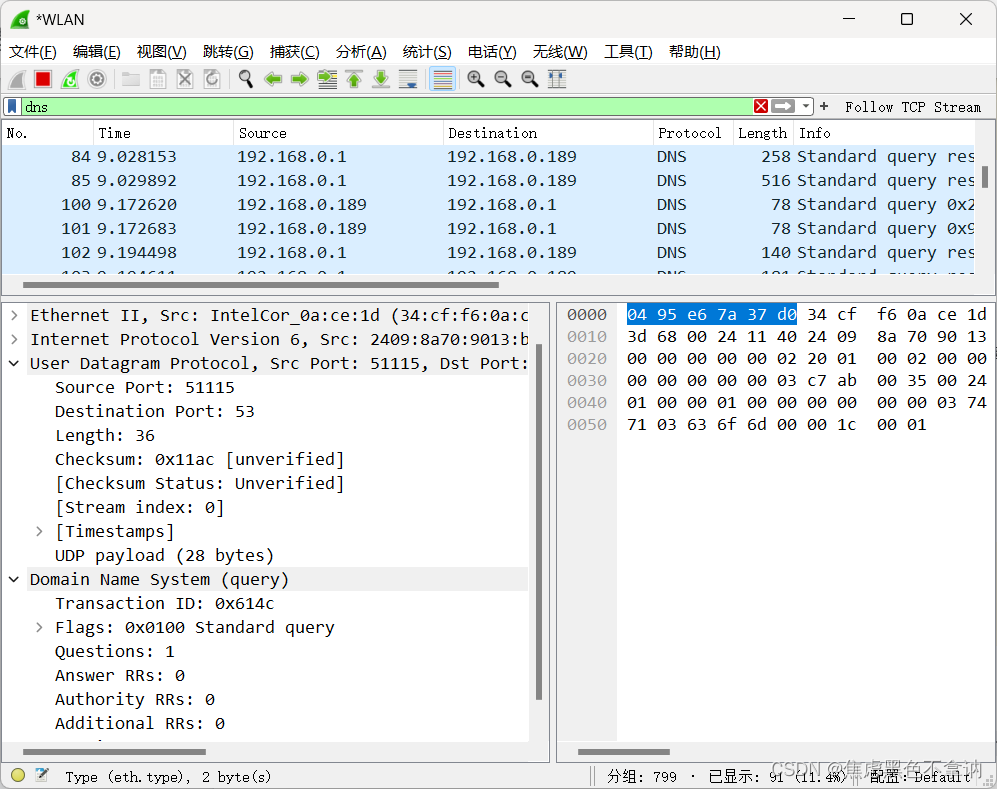Click highlighted hex bytes 04 95 e6 7a 37 d0
This screenshot has height=789, width=997.
[712, 314]
